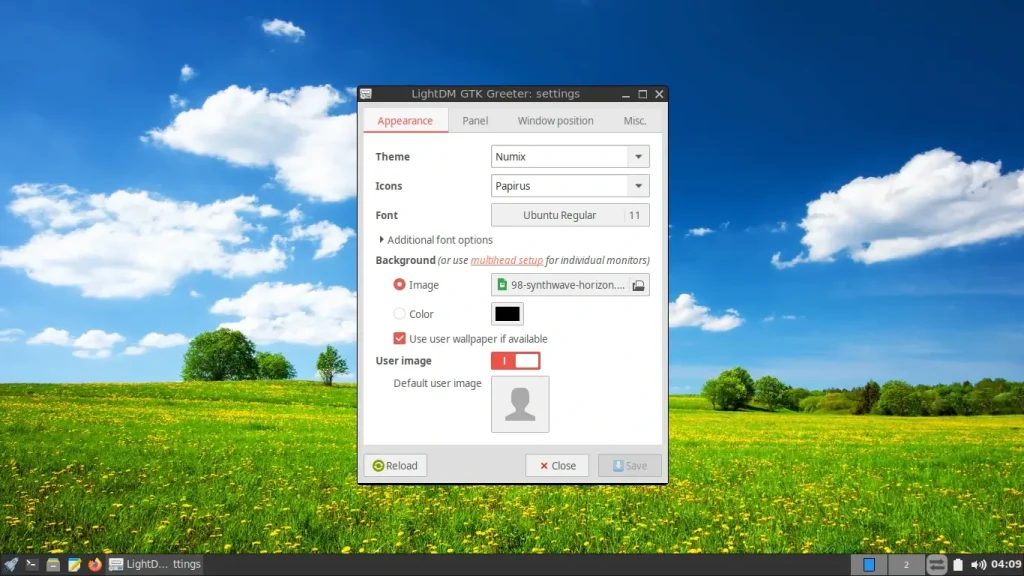This screenshot has height=576, width=1024.
Task: Switch to workspace 2 in pager
Action: (x=906, y=564)
